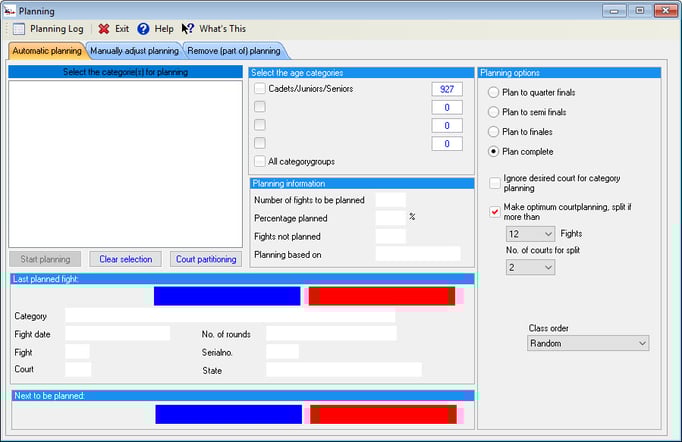Open Remove (part of) planning tab

point(234,51)
